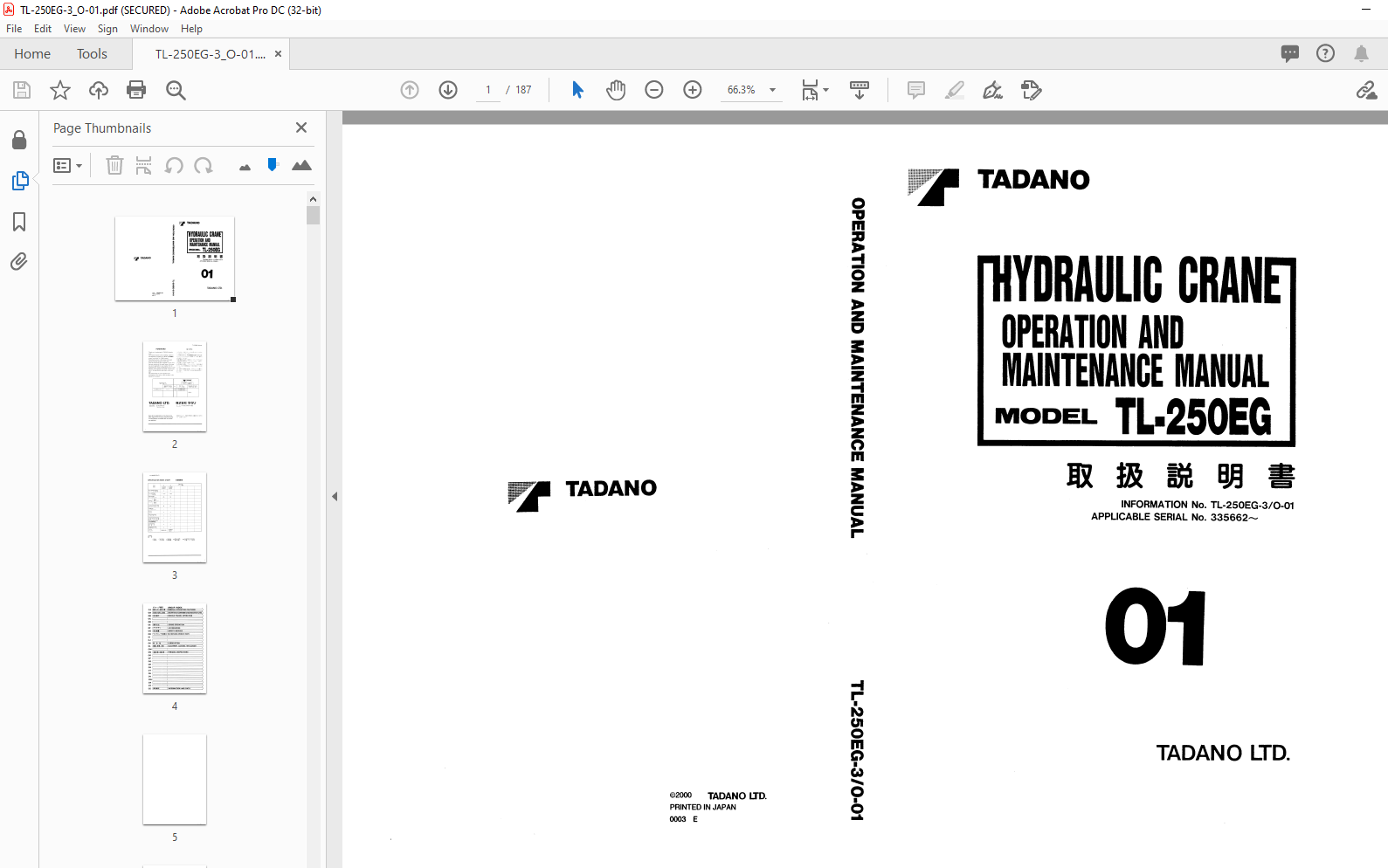The width and height of the screenshot is (1388, 868).
Task: Add the document to starred files
Action: (60, 90)
